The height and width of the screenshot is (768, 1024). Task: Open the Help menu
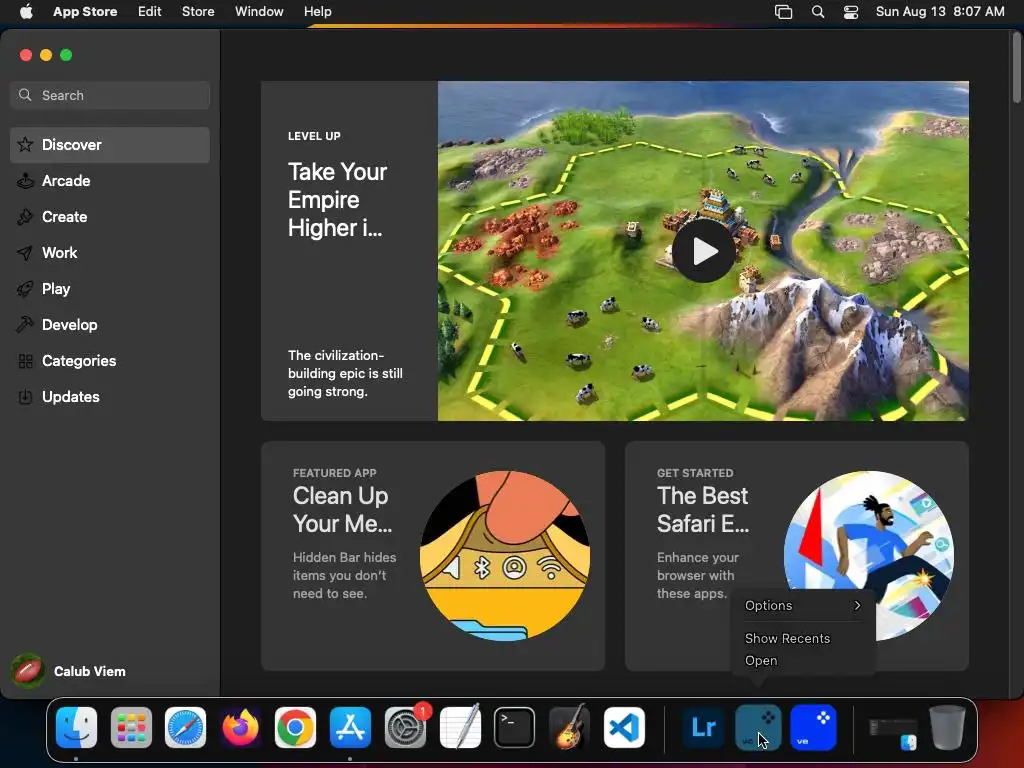317,11
